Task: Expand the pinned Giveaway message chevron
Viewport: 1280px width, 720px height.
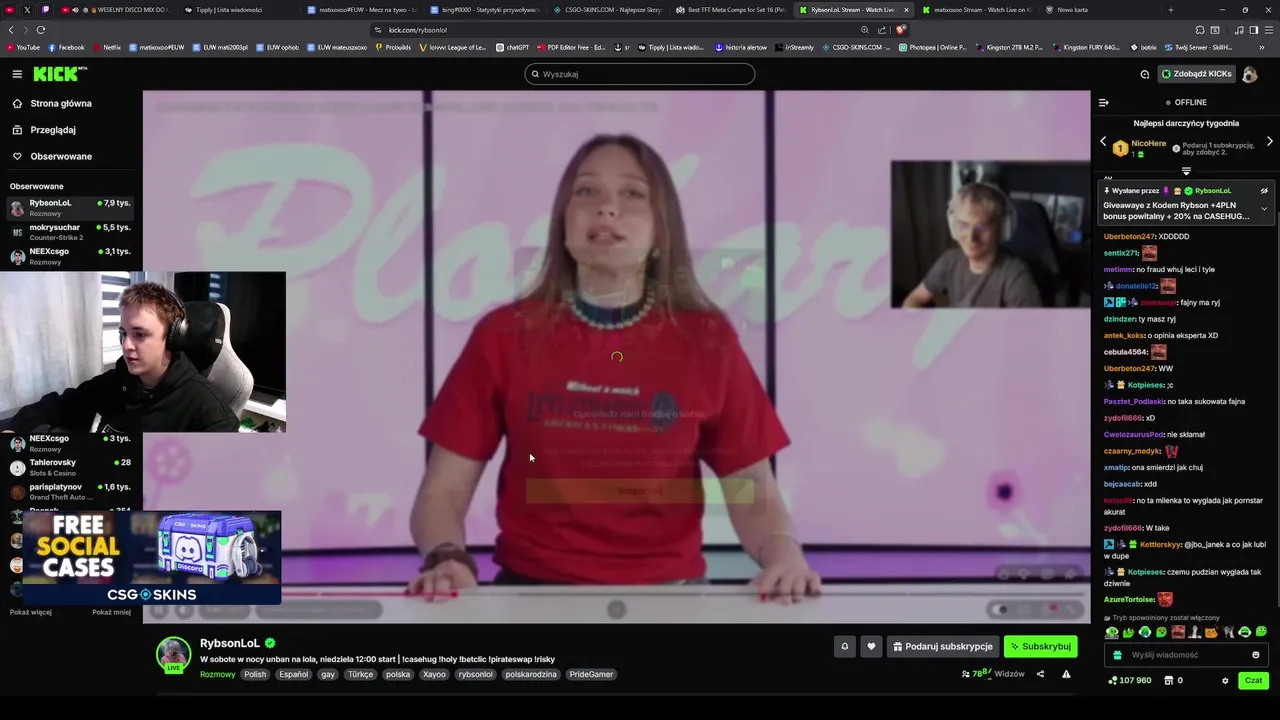Action: click(1264, 209)
